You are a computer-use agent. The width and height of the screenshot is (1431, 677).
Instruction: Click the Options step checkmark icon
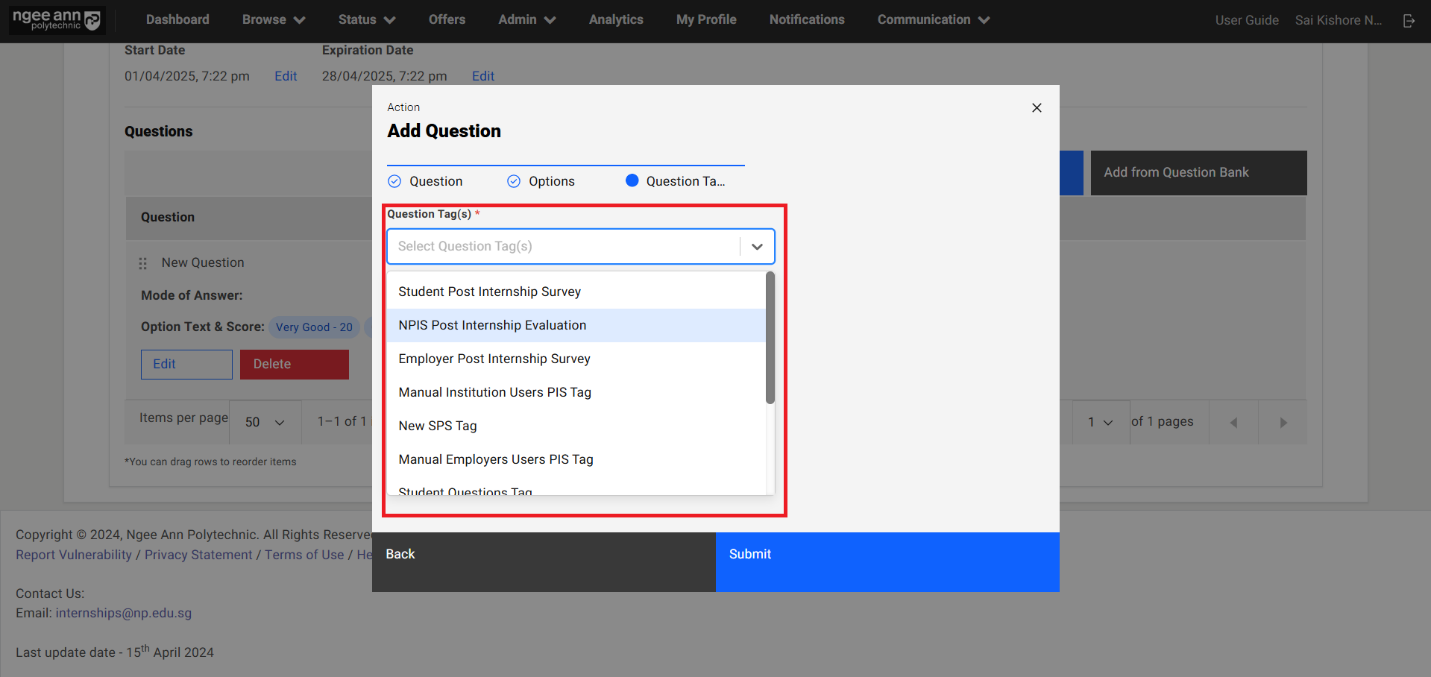(514, 181)
